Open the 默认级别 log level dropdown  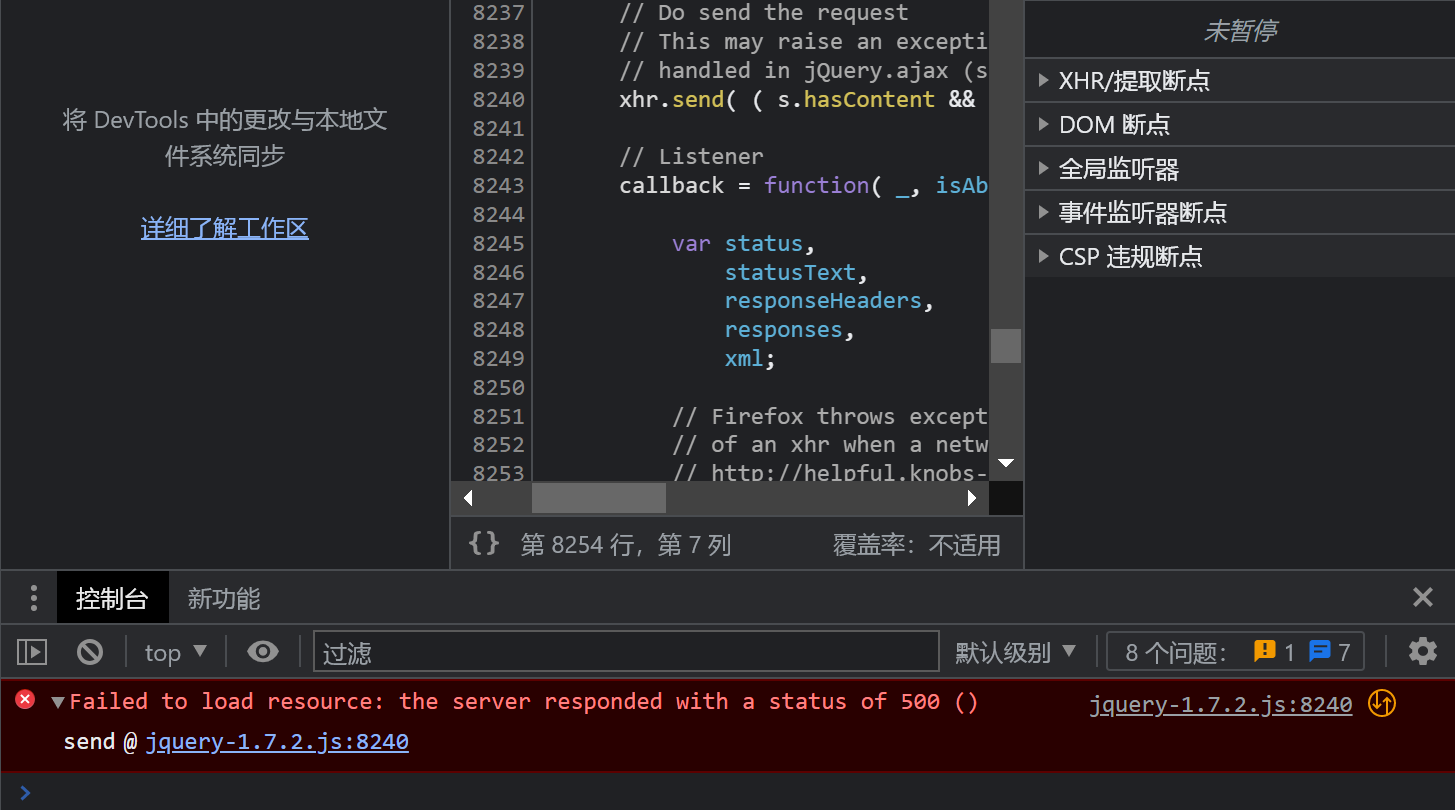pyautogui.click(x=1017, y=651)
